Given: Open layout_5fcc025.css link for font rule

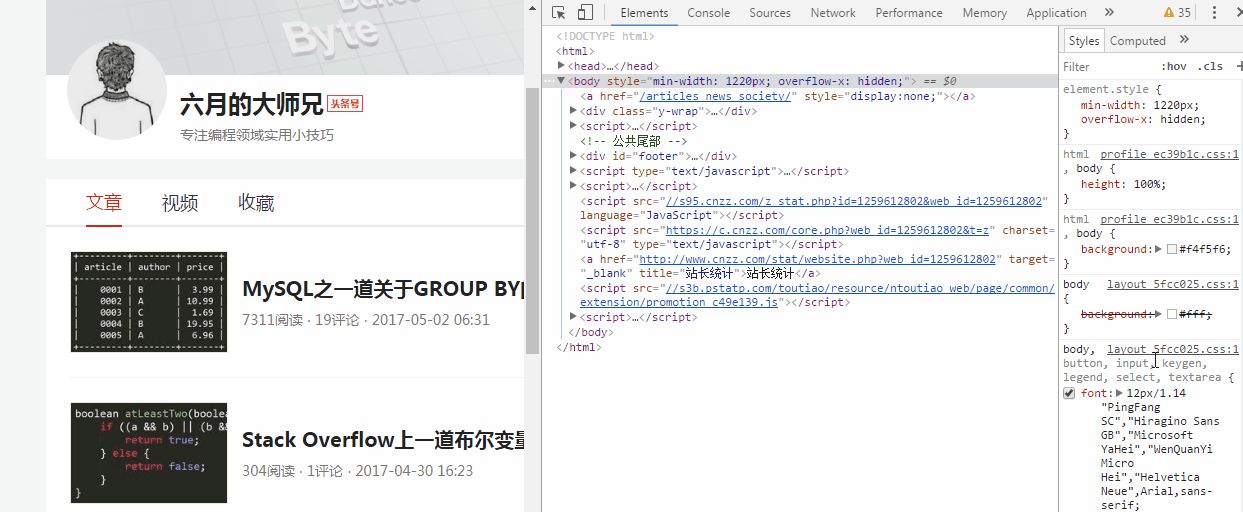Looking at the screenshot, I should pyautogui.click(x=1172, y=349).
